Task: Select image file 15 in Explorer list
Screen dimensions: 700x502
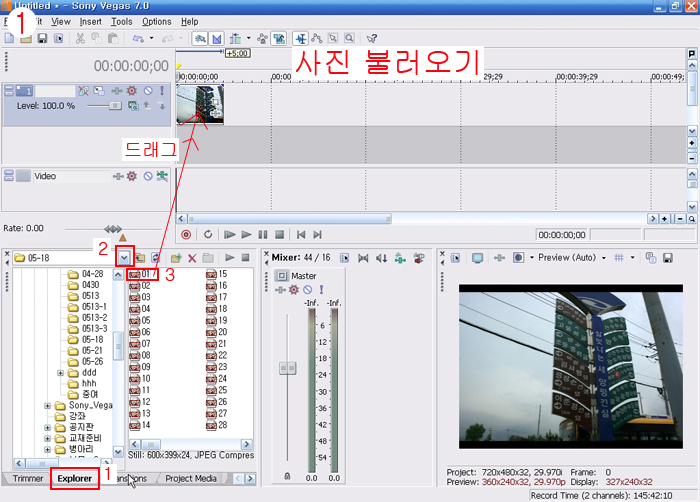Action: click(x=217, y=274)
